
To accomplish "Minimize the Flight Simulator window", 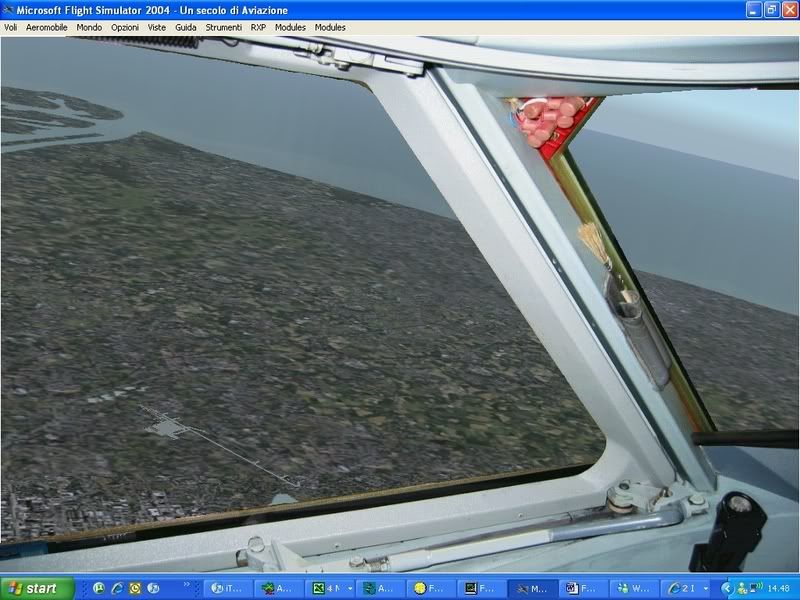I will coord(754,10).
